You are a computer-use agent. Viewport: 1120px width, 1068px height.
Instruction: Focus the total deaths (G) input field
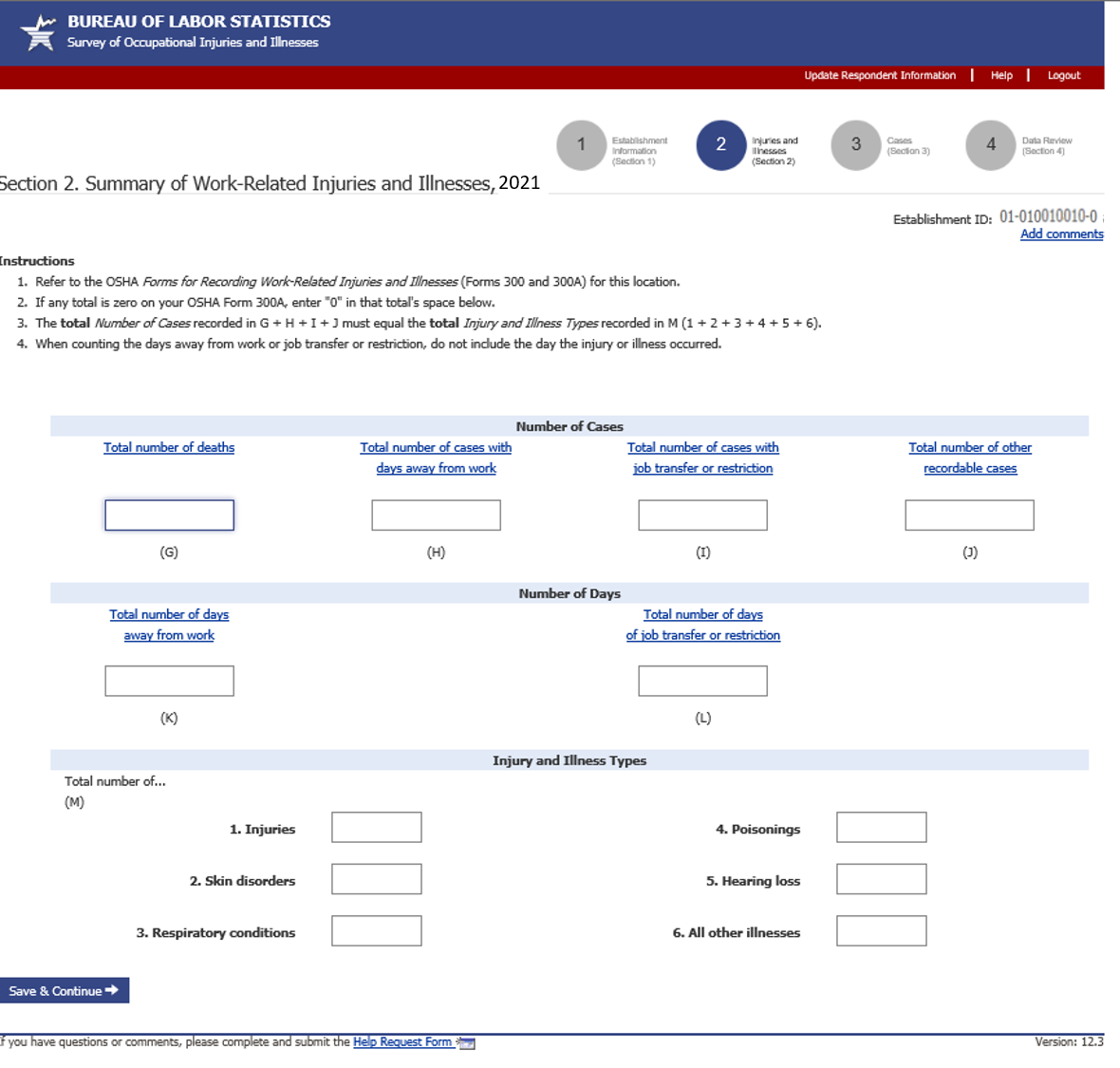(x=169, y=515)
